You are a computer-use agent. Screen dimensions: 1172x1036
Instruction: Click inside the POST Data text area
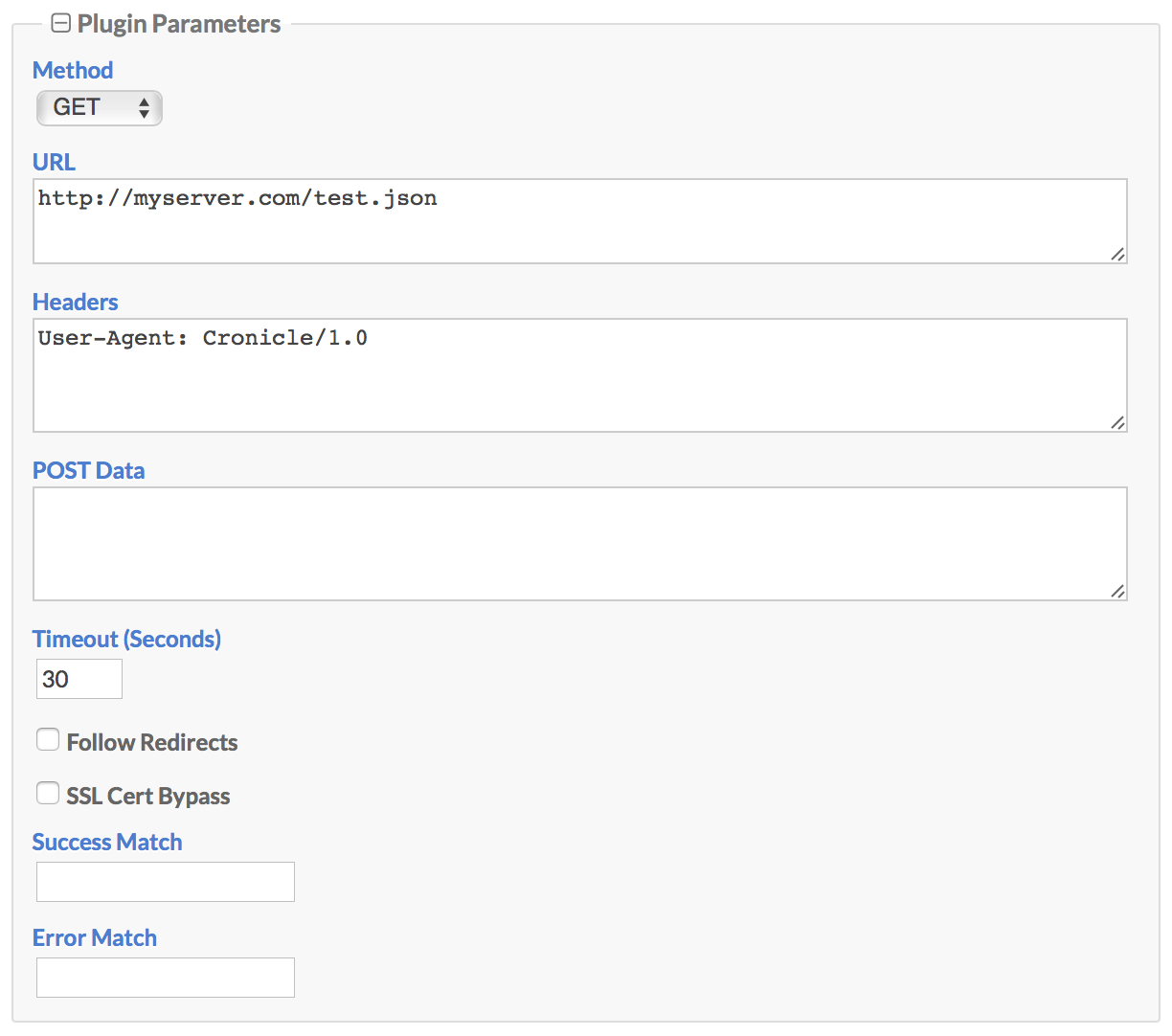coord(579,544)
